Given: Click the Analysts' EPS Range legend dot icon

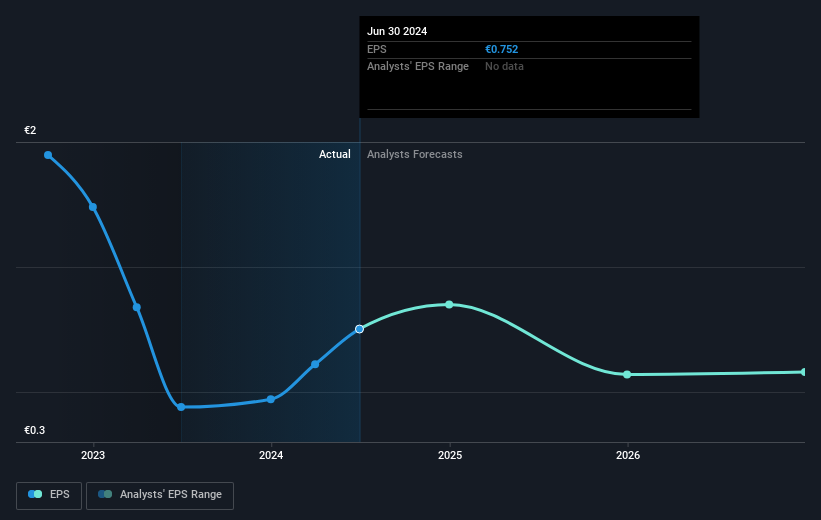Looking at the screenshot, I should [x=105, y=494].
